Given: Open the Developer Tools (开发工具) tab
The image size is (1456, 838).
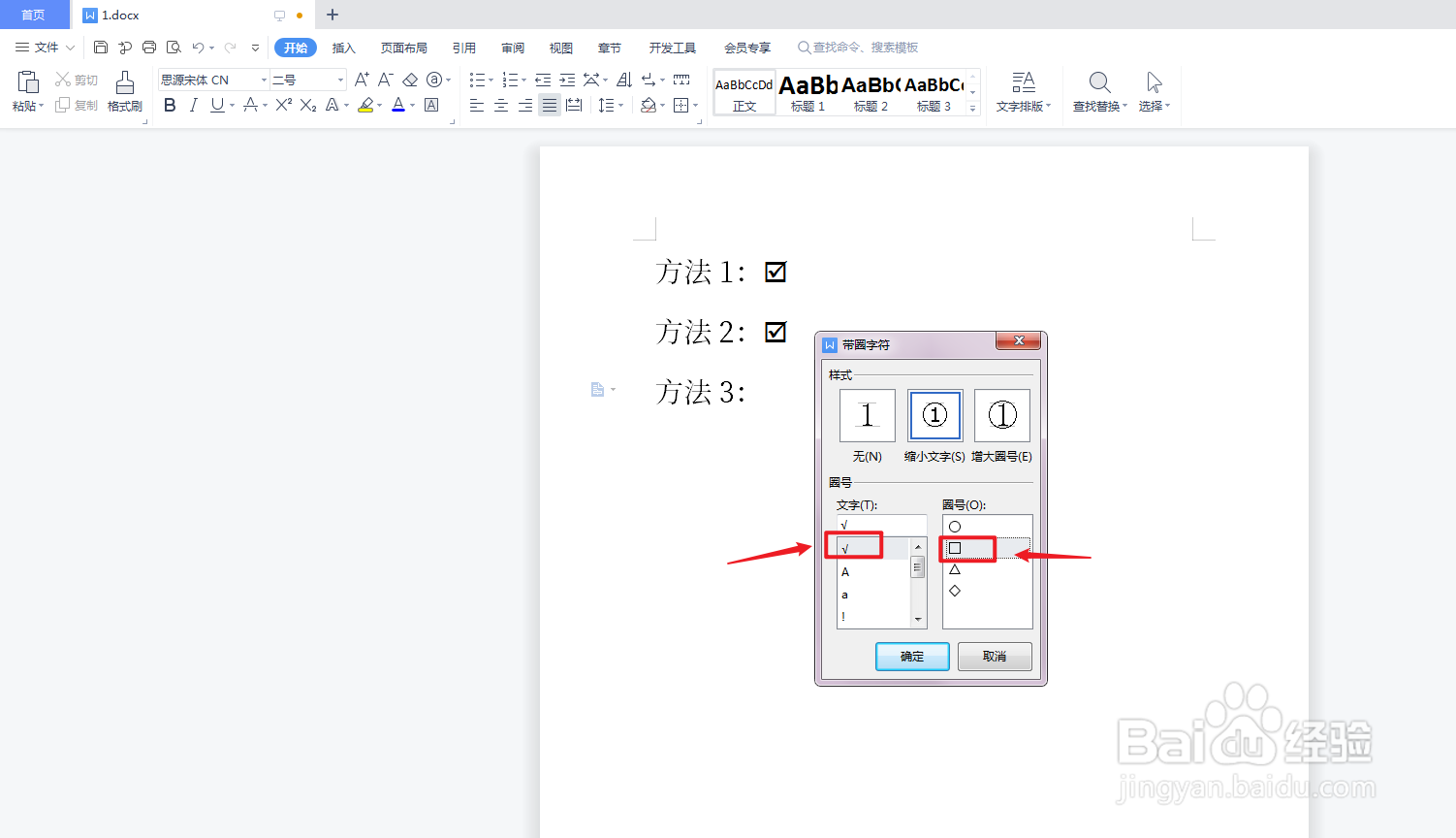Looking at the screenshot, I should pyautogui.click(x=673, y=48).
